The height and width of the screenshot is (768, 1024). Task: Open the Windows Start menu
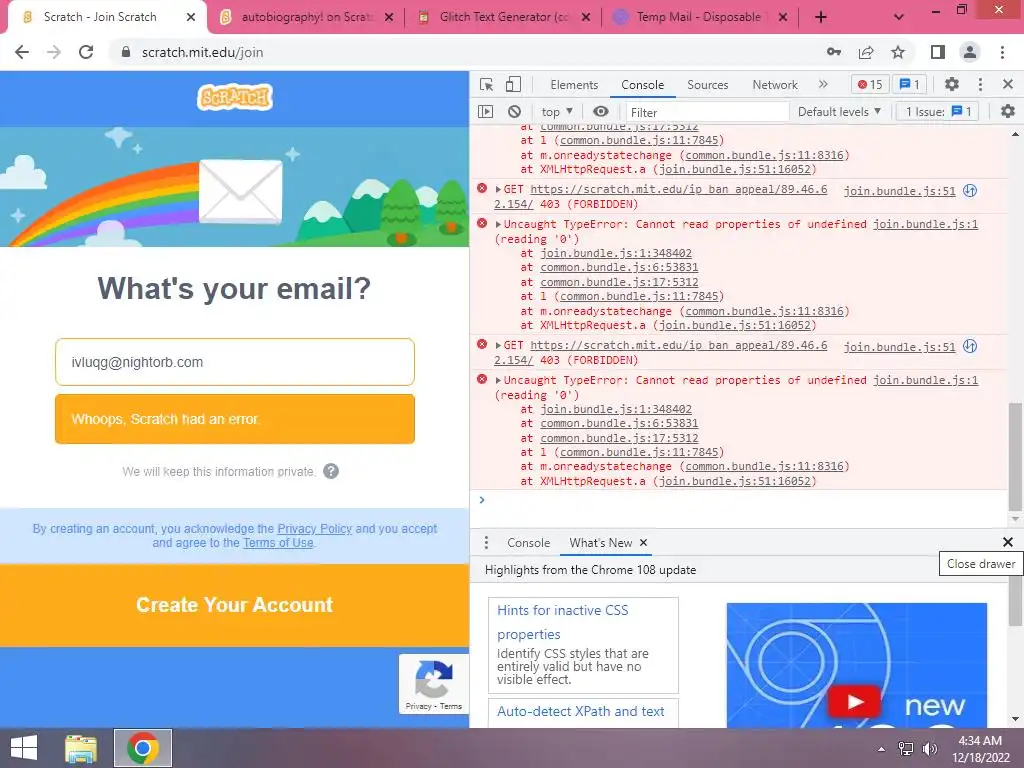tap(24, 748)
